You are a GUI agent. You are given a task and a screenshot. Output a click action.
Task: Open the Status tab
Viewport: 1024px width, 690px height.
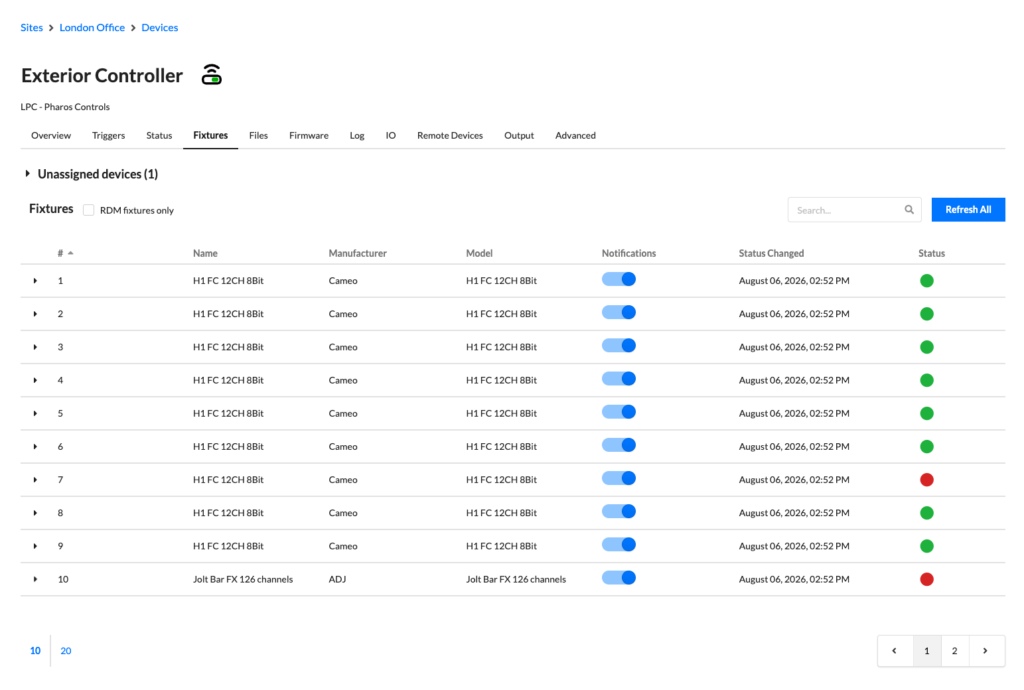tap(159, 136)
